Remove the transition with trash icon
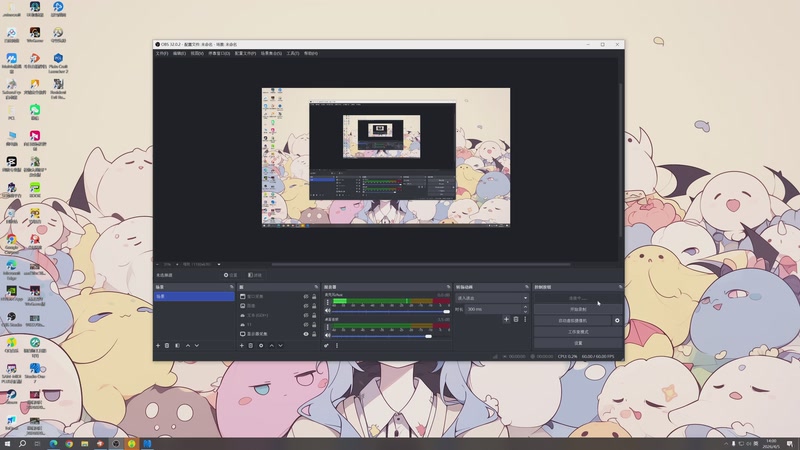Viewport: 800px width, 450px height. point(516,319)
